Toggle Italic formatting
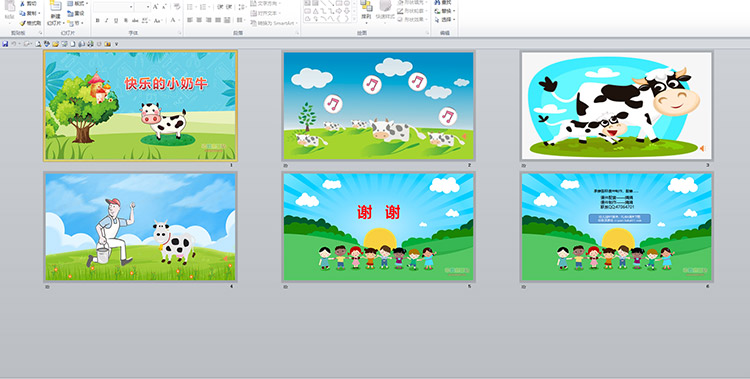750x379 pixels. pos(107,20)
